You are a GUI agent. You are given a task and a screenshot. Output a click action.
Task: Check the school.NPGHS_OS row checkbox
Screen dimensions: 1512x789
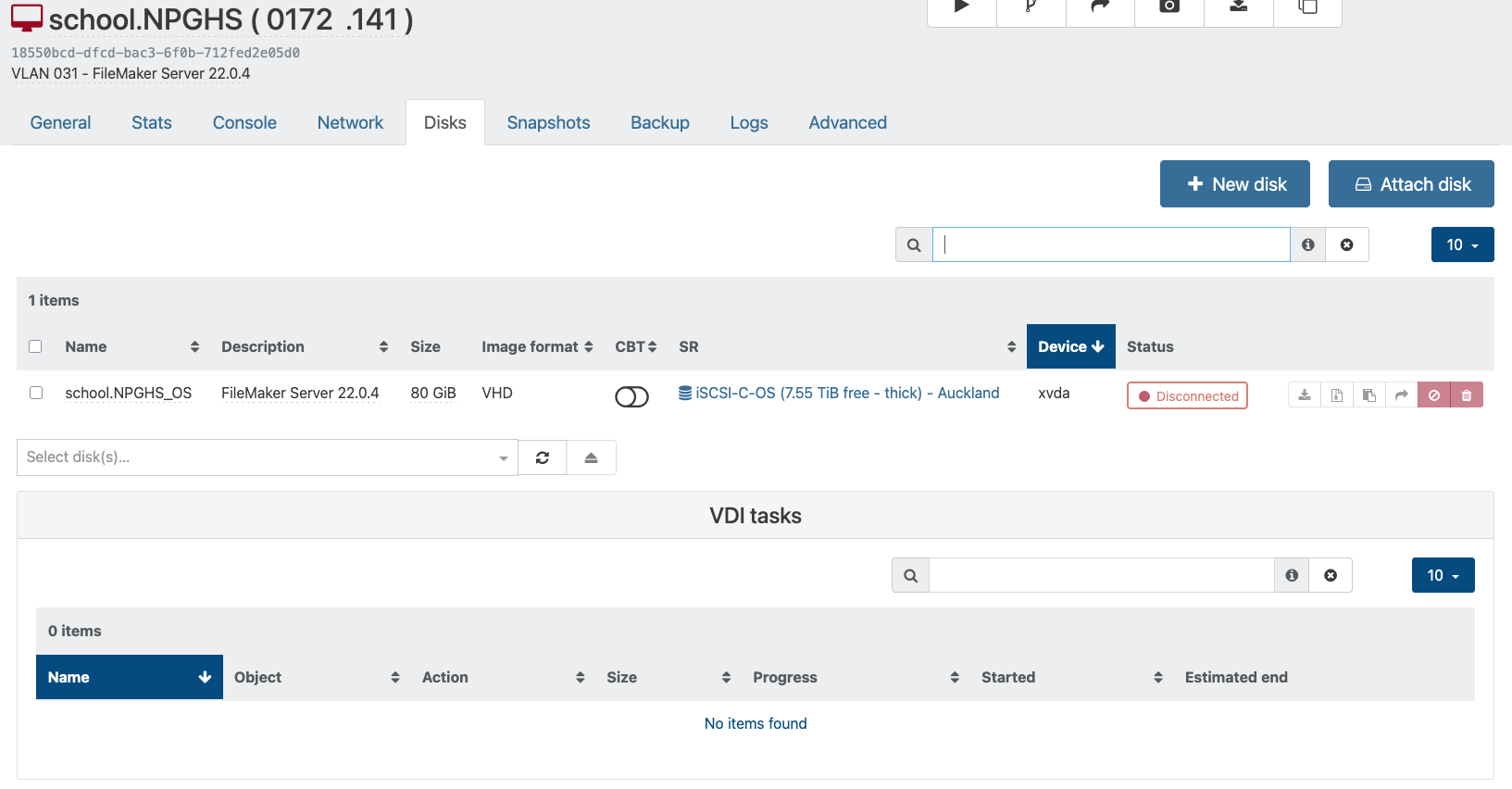pos(36,393)
